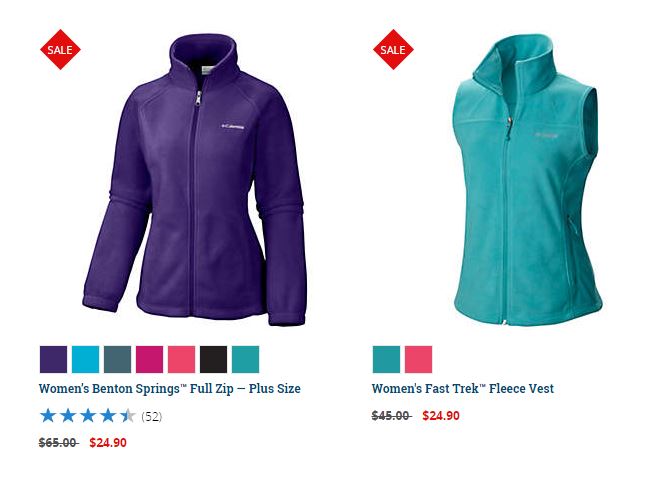Click the jacket original price $65.00
The image size is (654, 501).
tap(58, 443)
